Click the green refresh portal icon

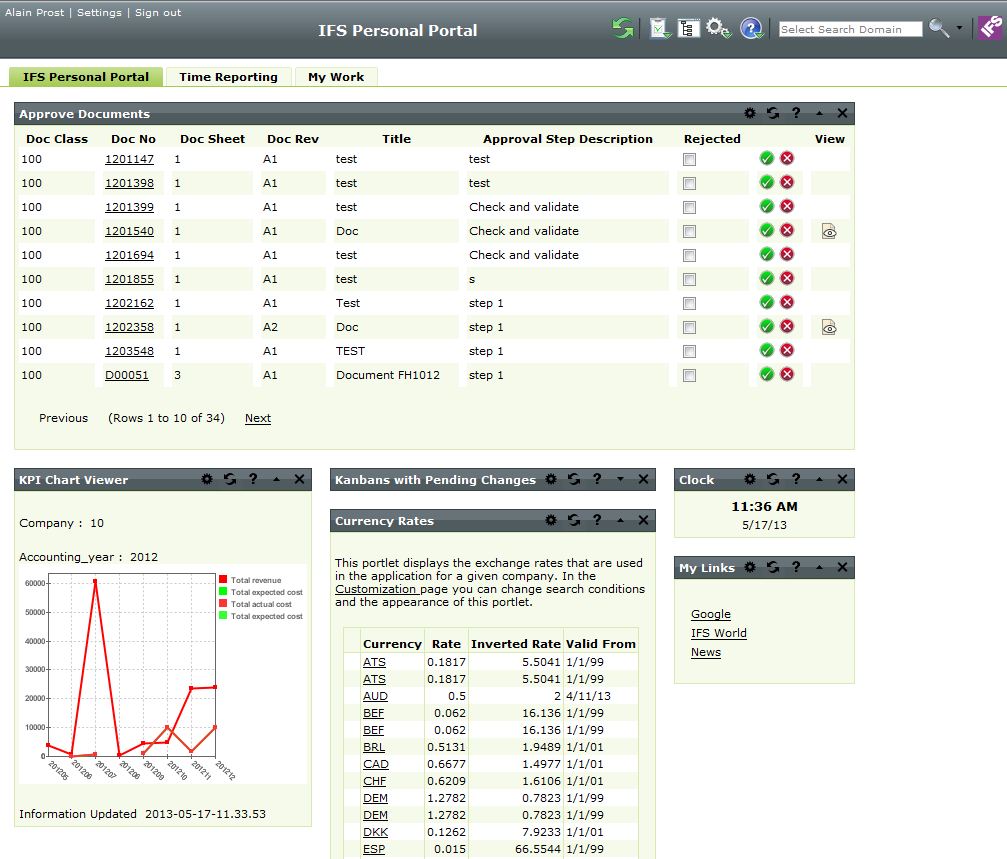(x=623, y=29)
